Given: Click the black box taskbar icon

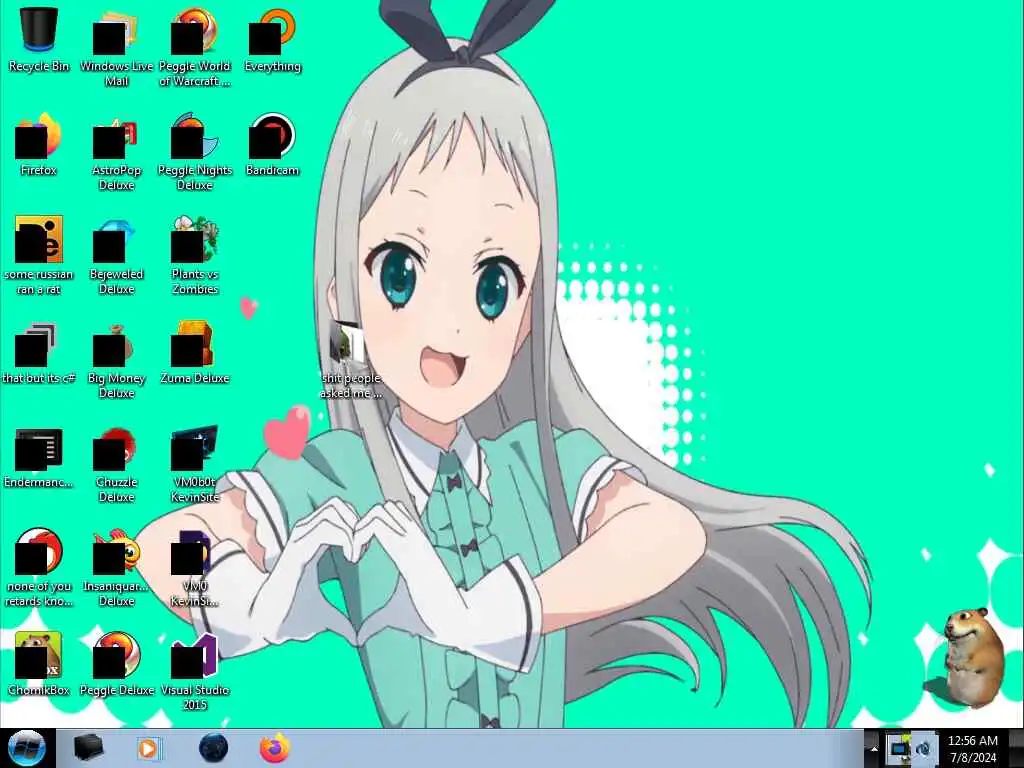Looking at the screenshot, I should coord(88,748).
